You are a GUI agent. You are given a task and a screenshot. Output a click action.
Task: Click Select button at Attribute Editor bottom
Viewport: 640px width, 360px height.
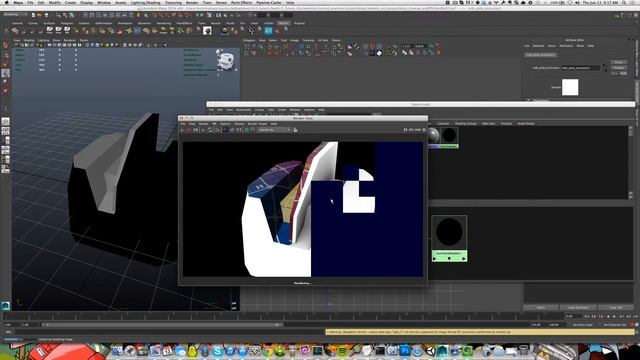[x=541, y=307]
